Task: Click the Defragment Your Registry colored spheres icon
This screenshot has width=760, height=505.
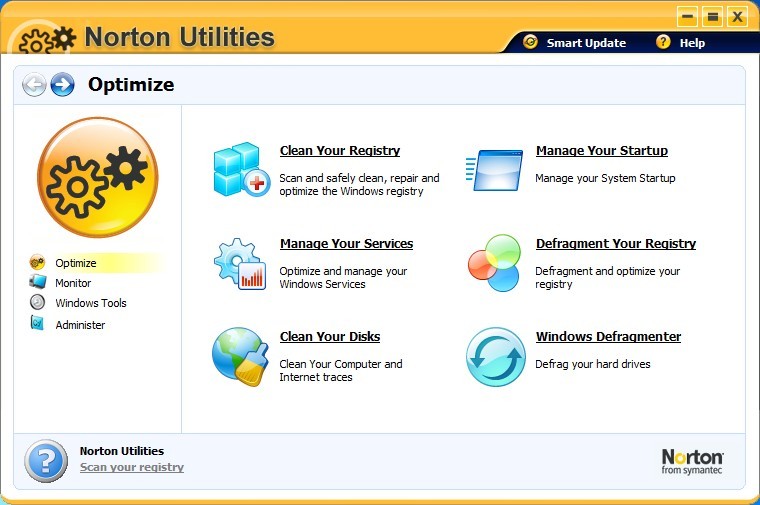Action: coord(495,263)
